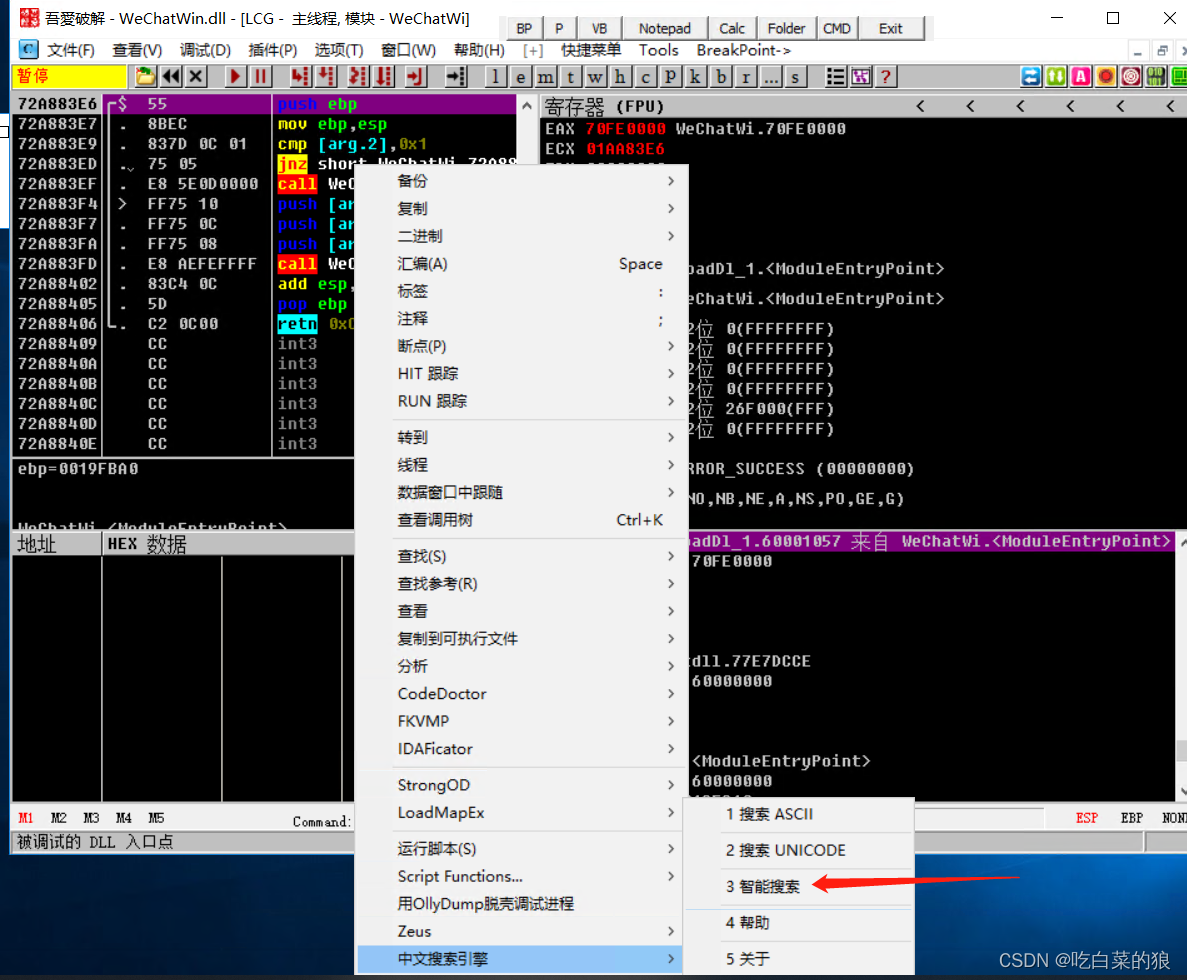Open 备份 submenu in context menu
This screenshot has height=980, width=1187.
[x=521, y=181]
